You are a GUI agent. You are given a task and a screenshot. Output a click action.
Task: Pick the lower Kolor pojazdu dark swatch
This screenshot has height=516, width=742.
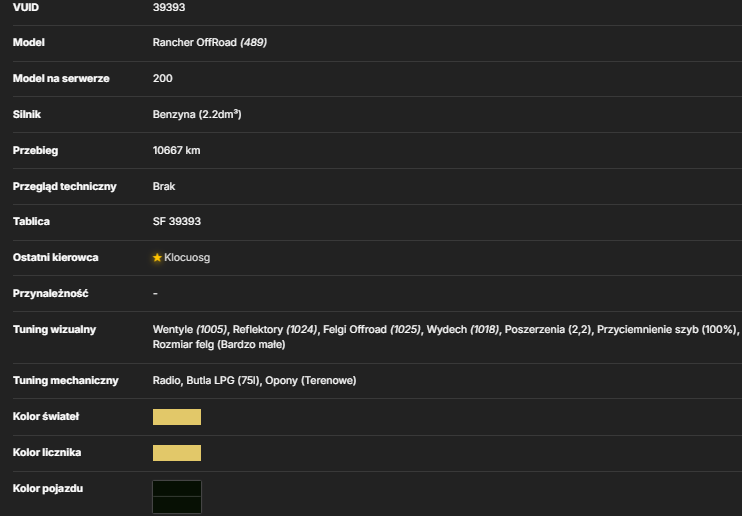coord(177,505)
